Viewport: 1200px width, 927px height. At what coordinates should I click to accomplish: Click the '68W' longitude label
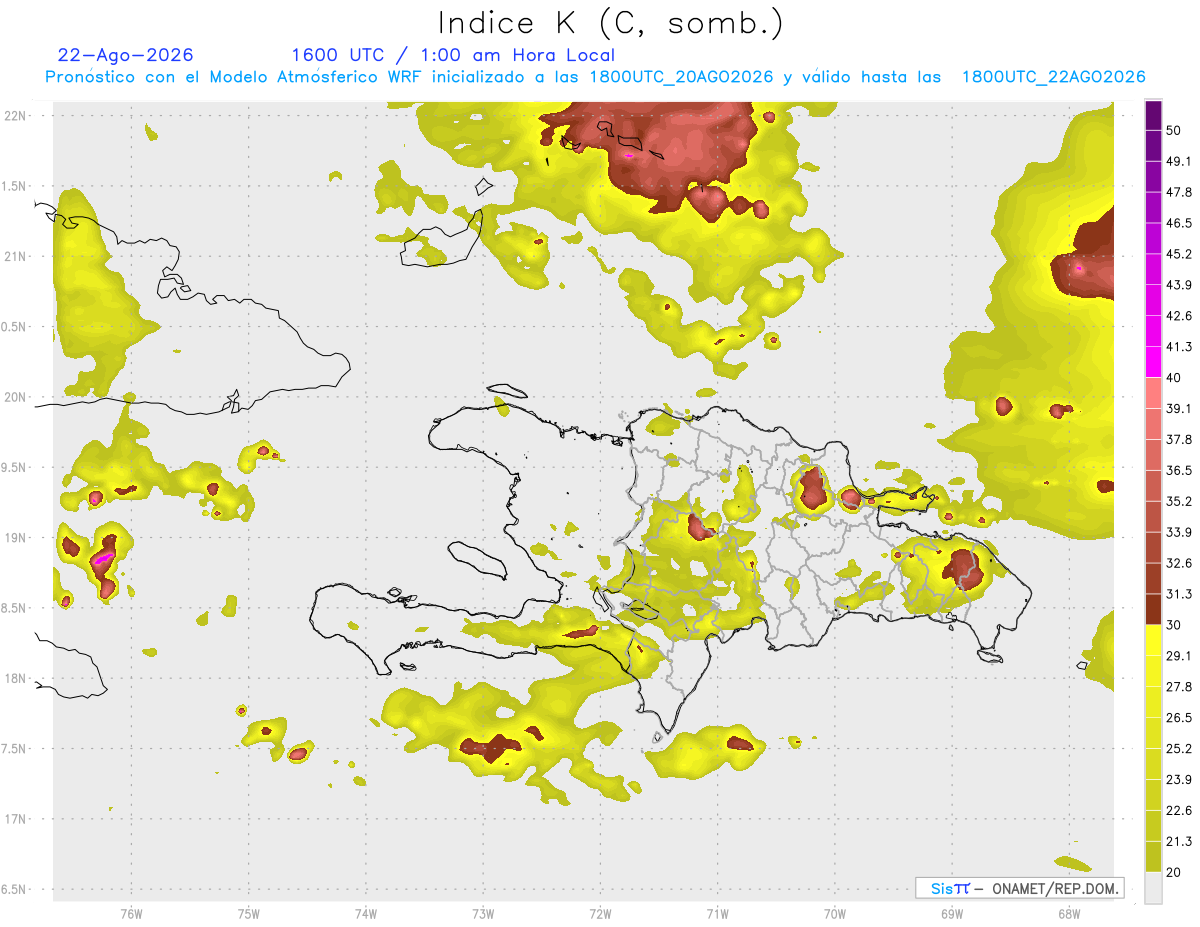tap(1069, 913)
